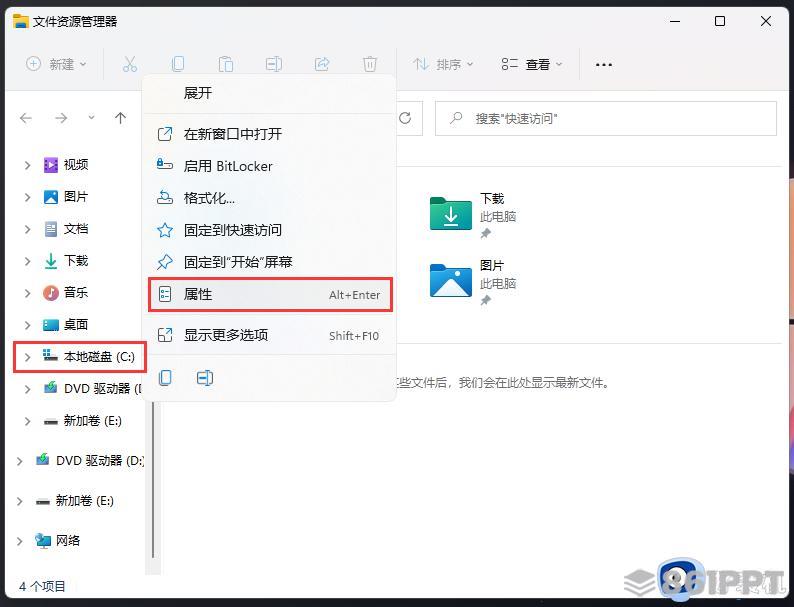This screenshot has width=794, height=607.
Task: Expand the 图片 tree node in sidebar
Action: tap(27, 197)
